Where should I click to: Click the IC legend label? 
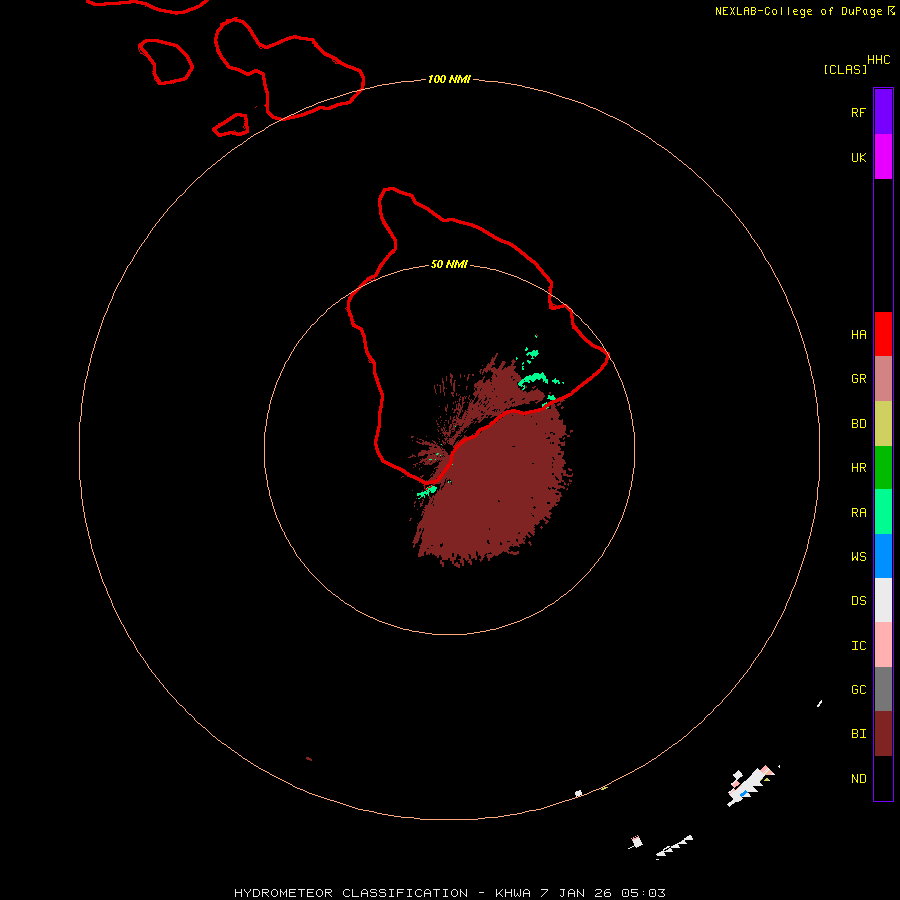[858, 646]
